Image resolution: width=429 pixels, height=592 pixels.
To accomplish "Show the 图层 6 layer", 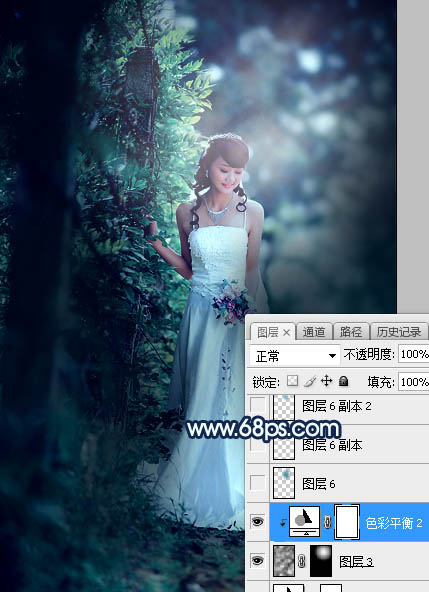I will click(258, 483).
